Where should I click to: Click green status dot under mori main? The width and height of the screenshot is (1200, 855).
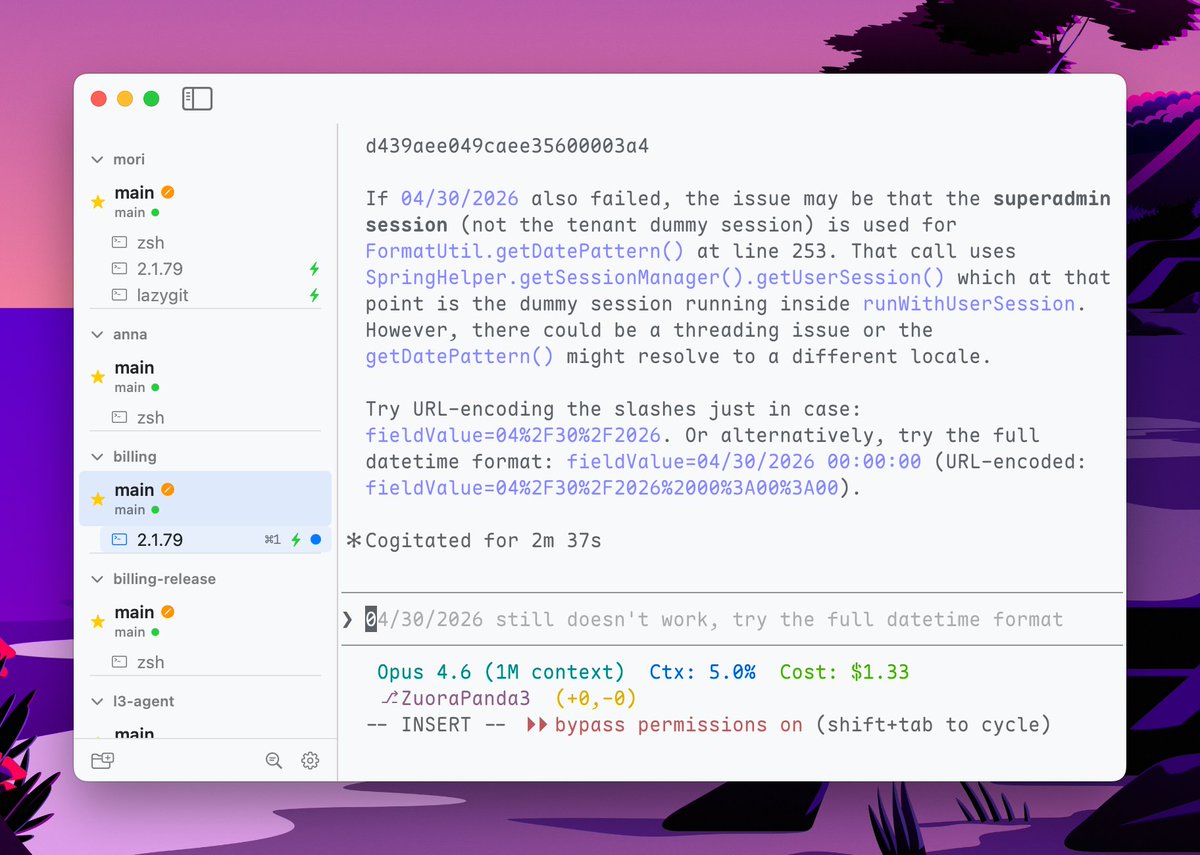156,213
